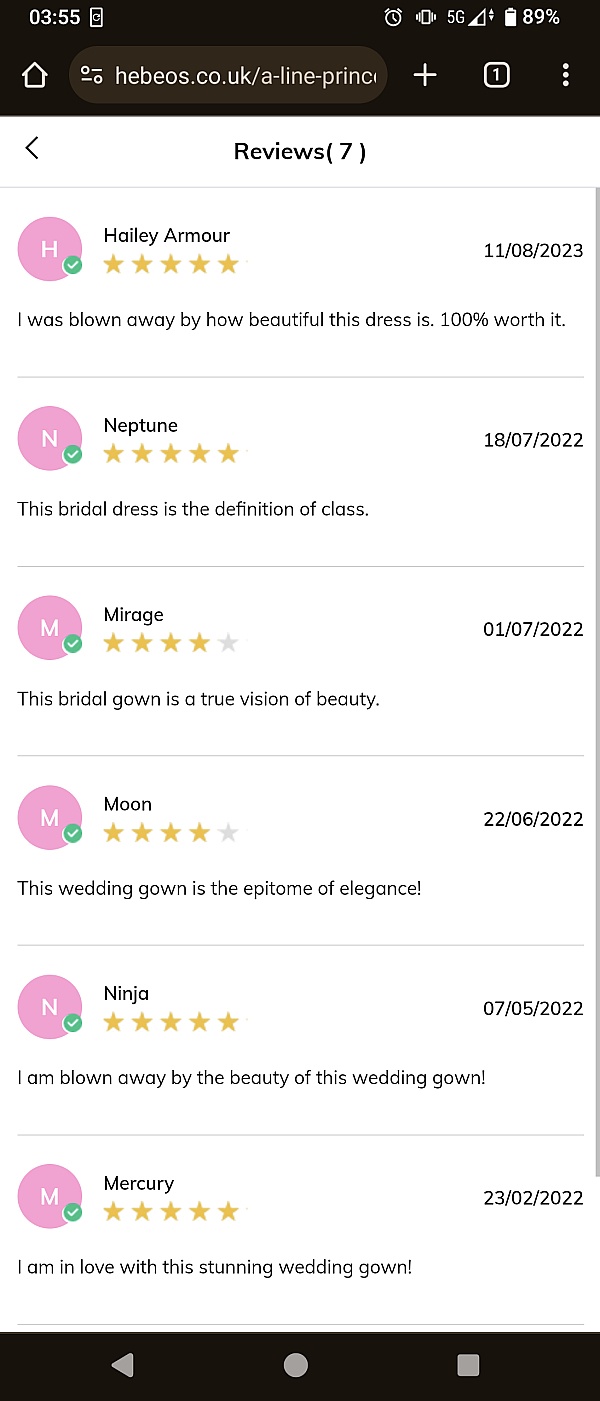Tap Mercury's five-star rating

[x=171, y=1212]
